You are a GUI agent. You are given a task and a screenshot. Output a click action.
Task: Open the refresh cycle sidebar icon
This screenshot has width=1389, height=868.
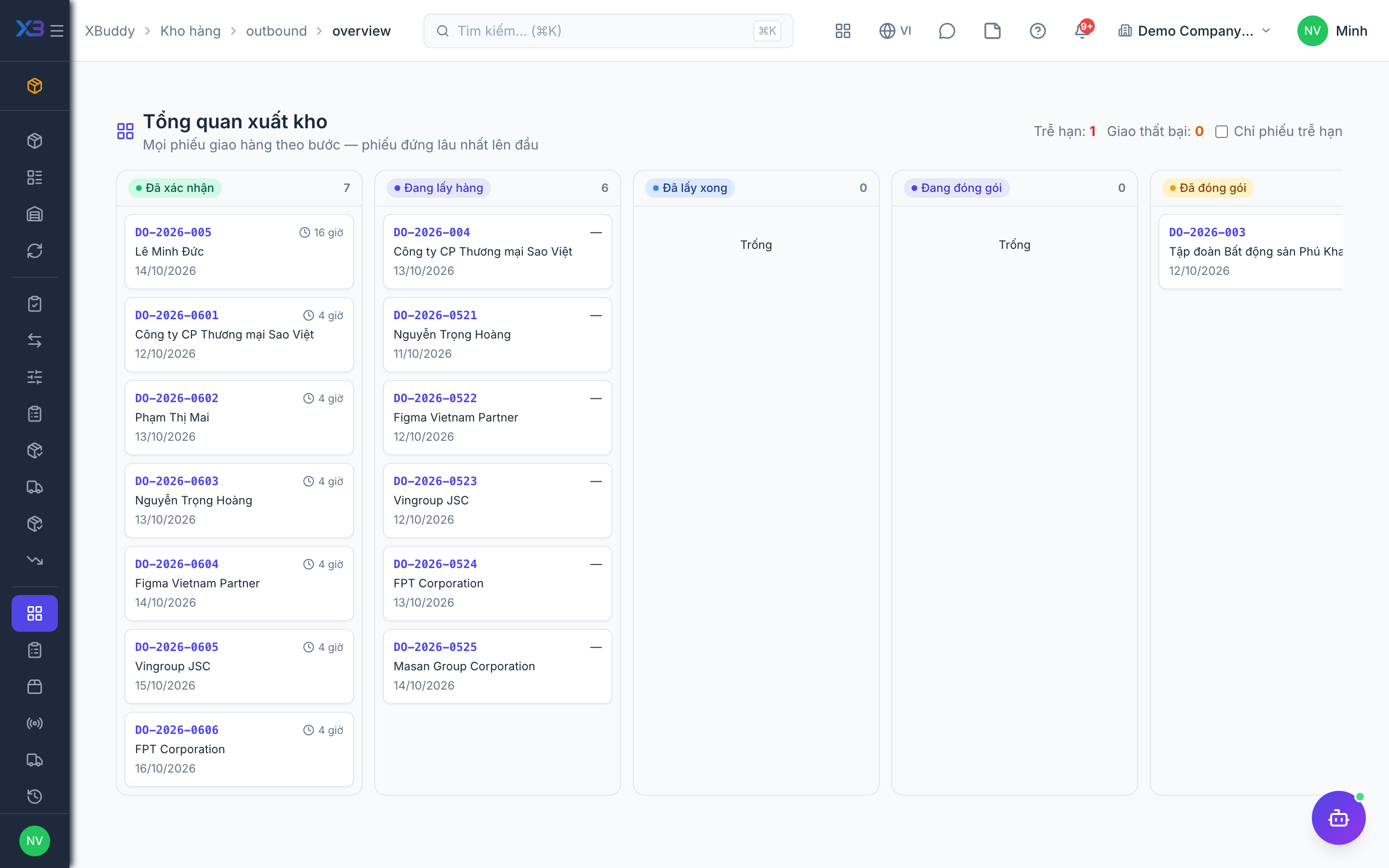coord(34,251)
